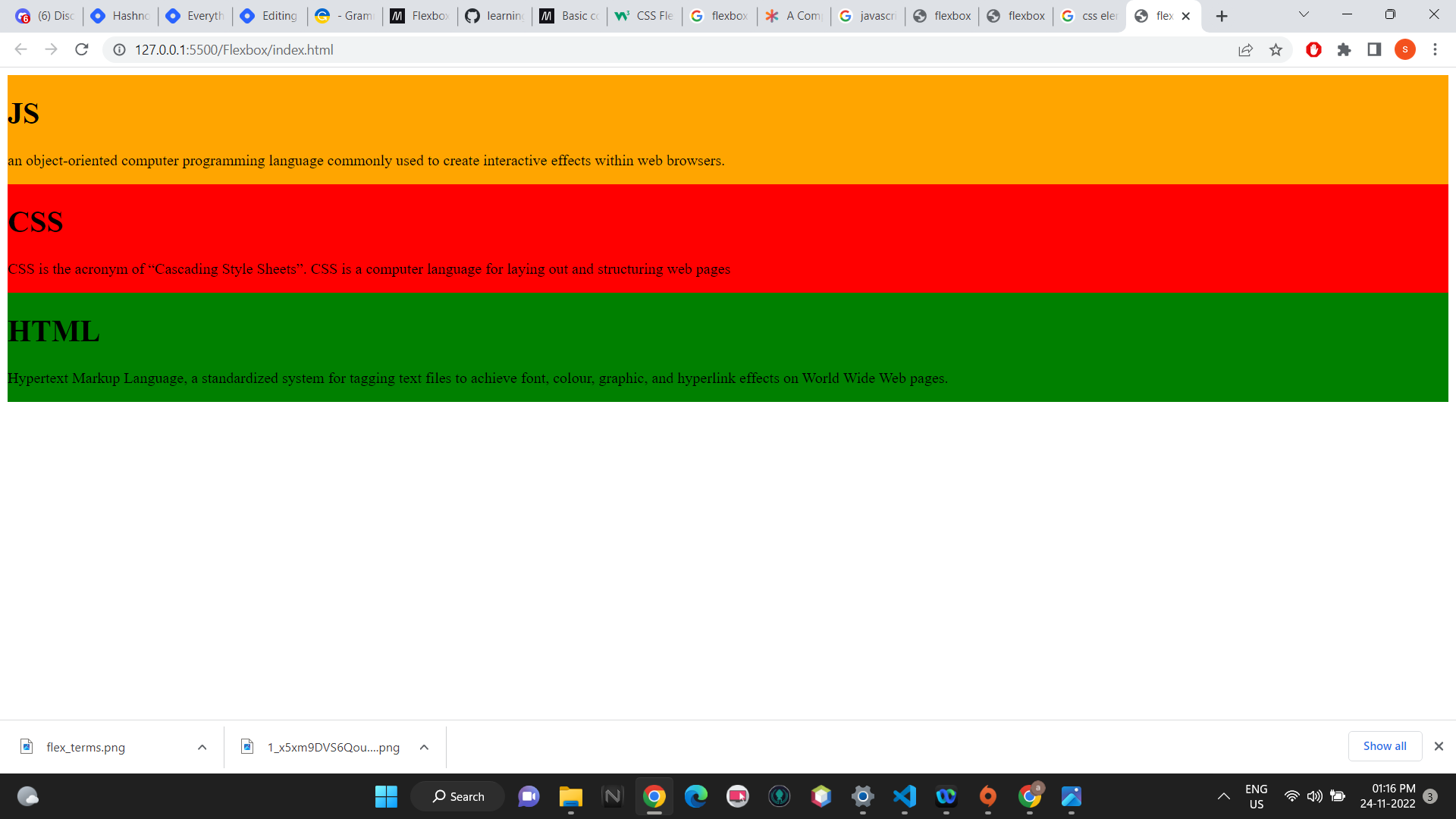
Task: Open Notion from the taskbar
Action: (612, 796)
